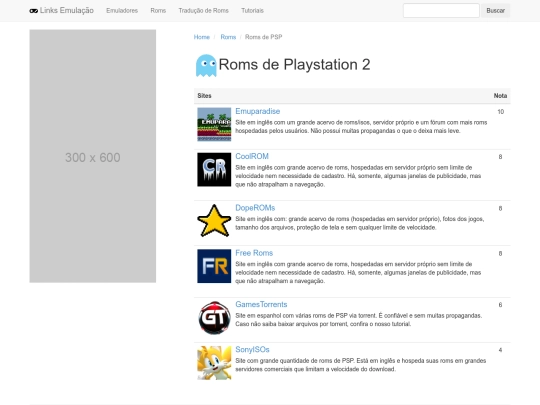This screenshot has height=405, width=540.
Task: Click the SonyISOs Tails fox image
Action: point(214,363)
